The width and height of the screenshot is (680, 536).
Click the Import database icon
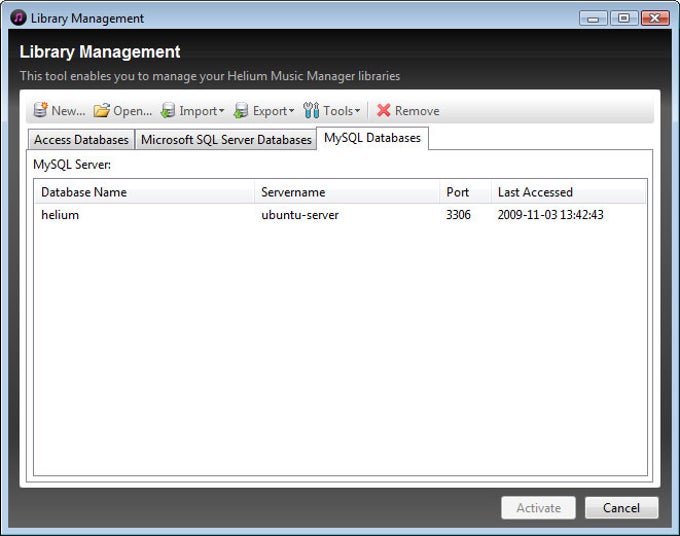click(x=168, y=110)
